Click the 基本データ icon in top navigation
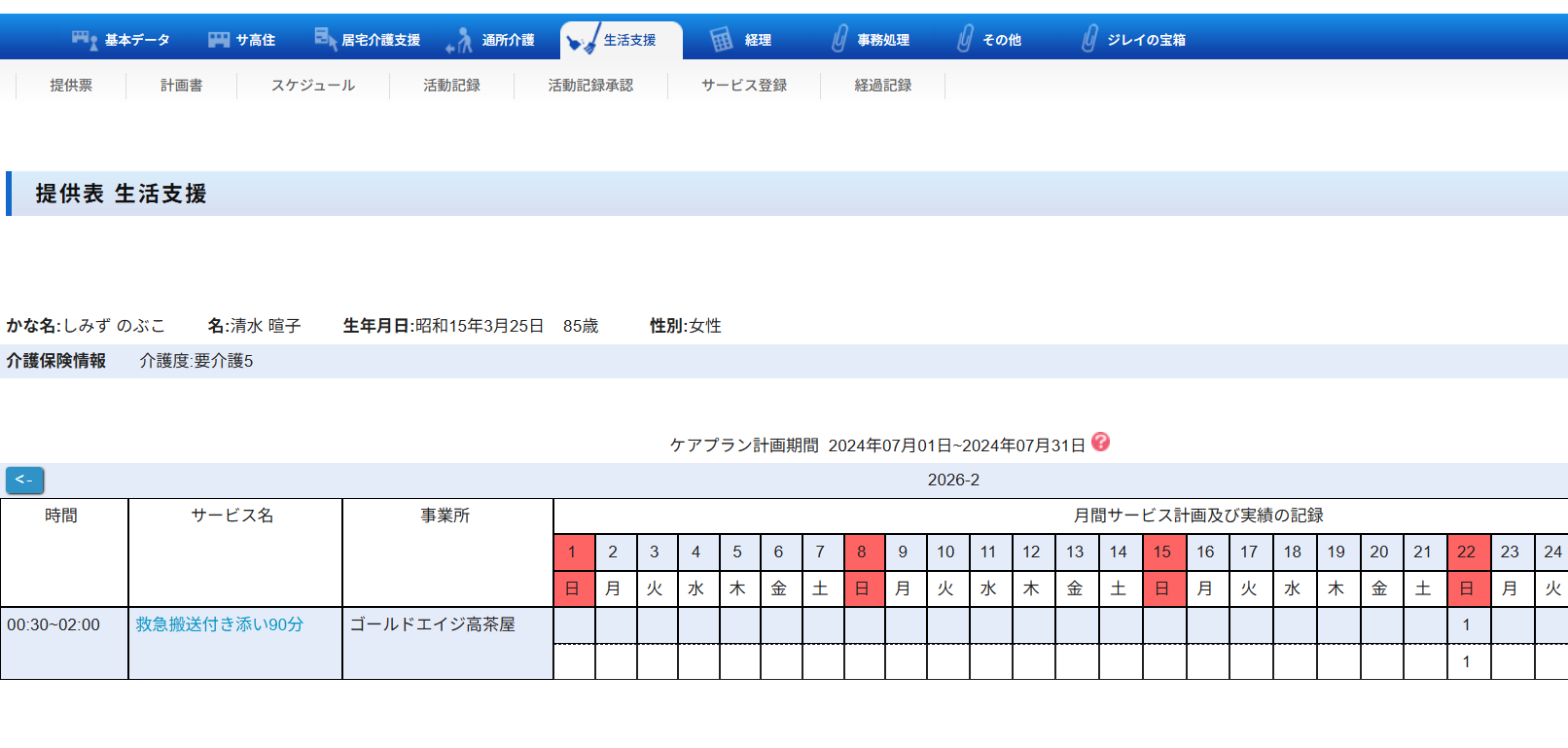 pyautogui.click(x=85, y=40)
